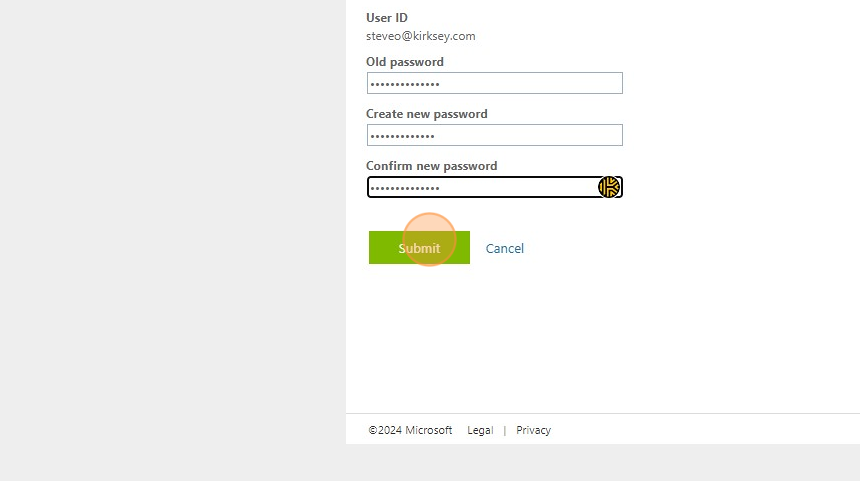Click the "Old password" label text

tap(405, 62)
